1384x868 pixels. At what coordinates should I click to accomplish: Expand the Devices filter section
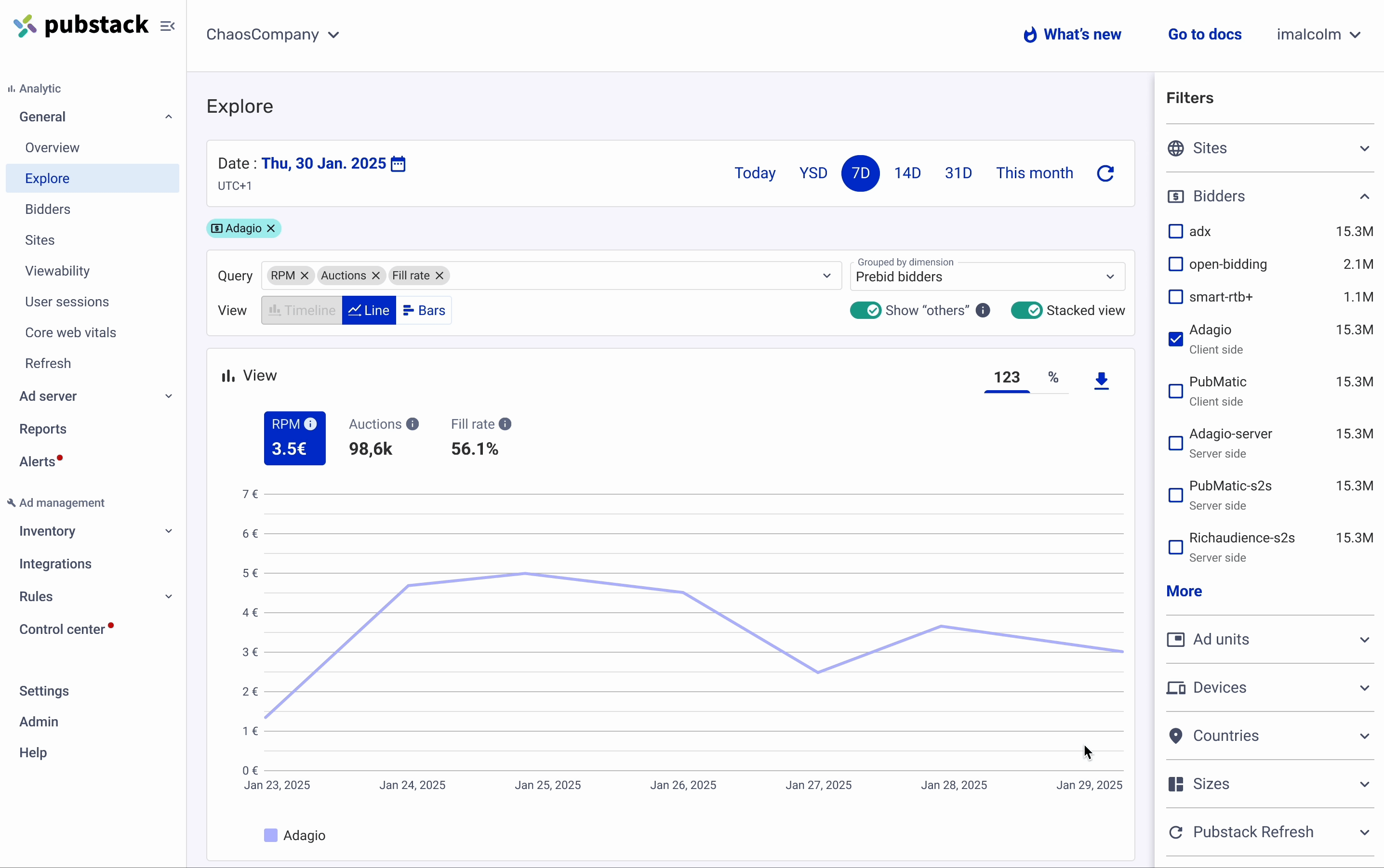pyautogui.click(x=1364, y=688)
